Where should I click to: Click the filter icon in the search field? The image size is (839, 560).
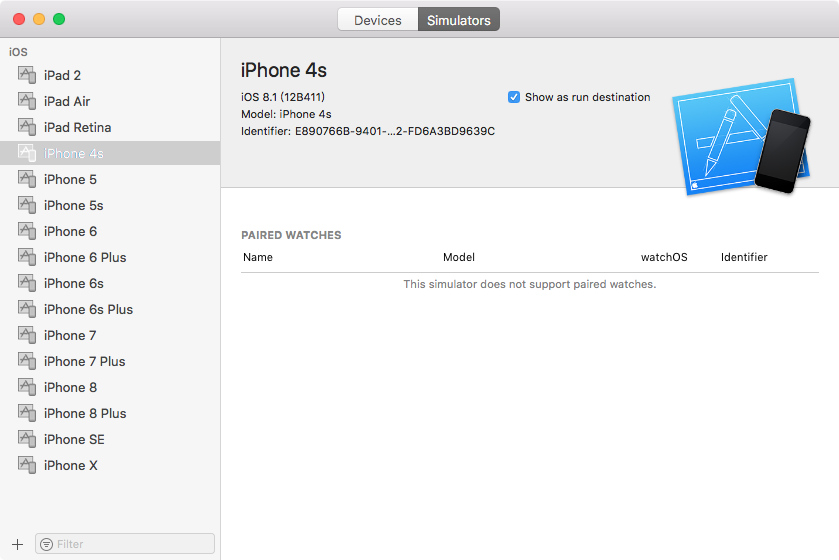pyautogui.click(x=47, y=544)
